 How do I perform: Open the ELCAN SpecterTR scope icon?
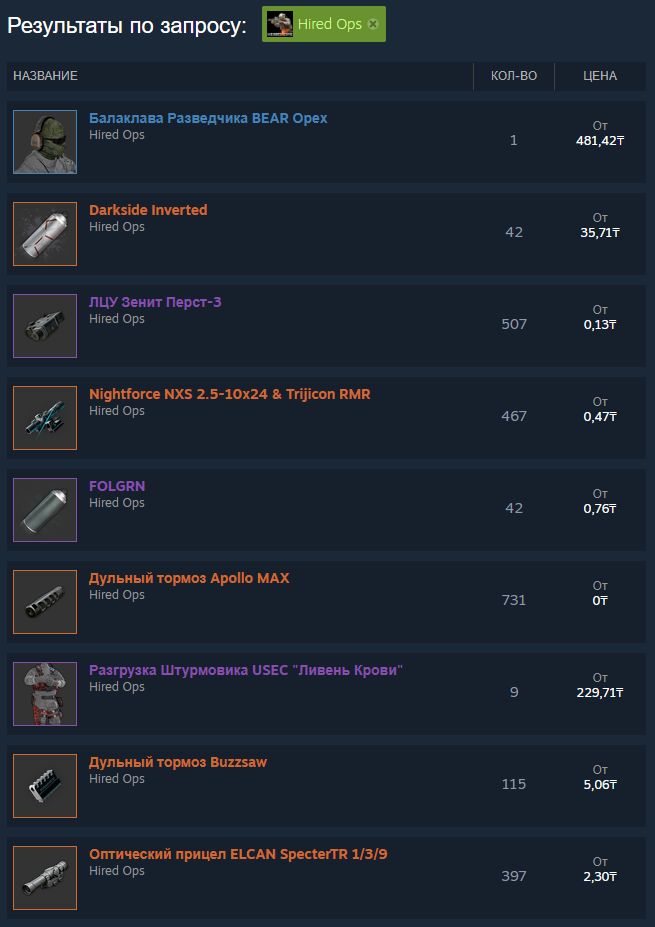45,878
